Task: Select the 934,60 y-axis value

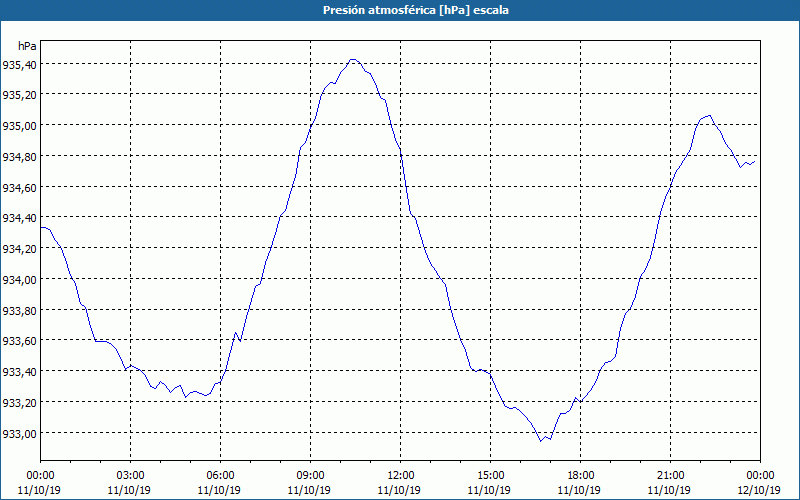Action: (19, 187)
